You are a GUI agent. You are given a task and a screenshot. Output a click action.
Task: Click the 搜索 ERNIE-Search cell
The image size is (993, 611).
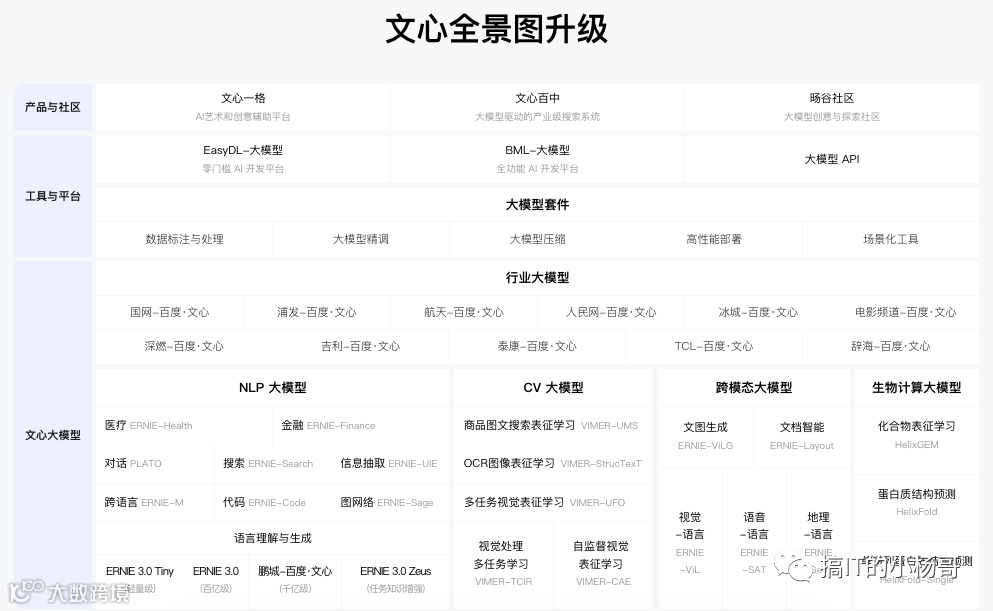tap(272, 463)
